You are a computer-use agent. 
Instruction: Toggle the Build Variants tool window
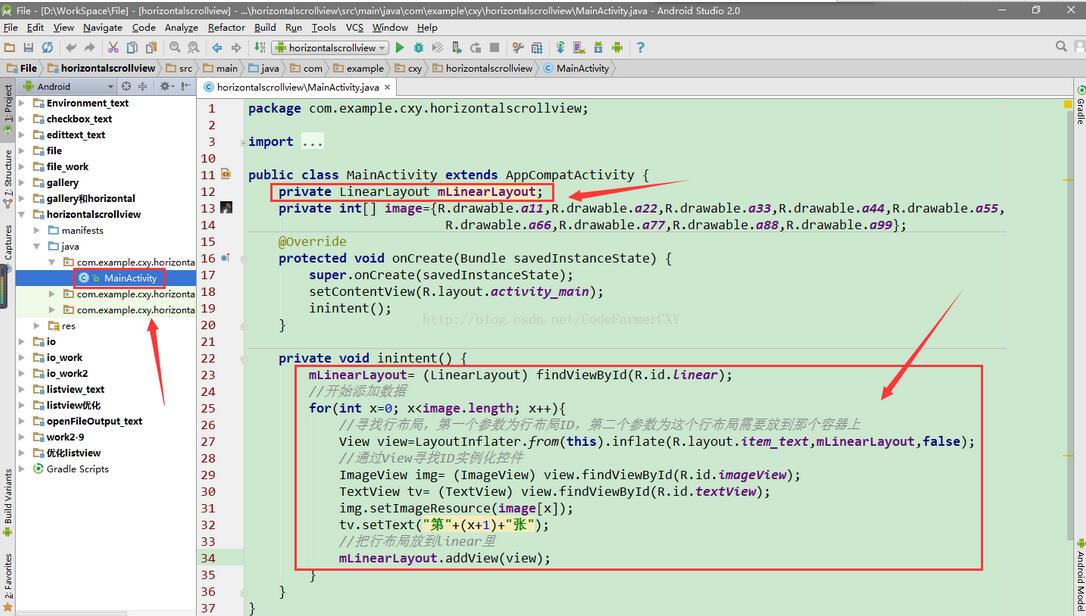tap(8, 502)
